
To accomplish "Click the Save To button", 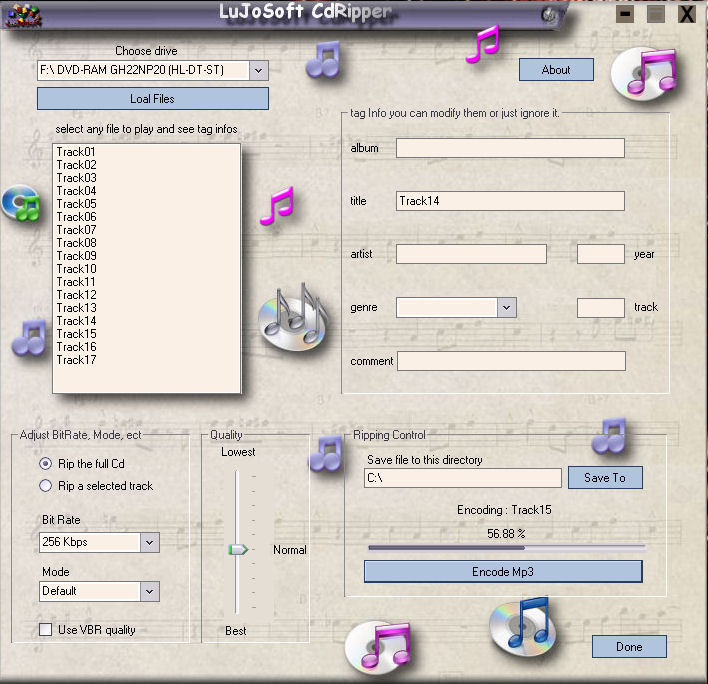I will 605,478.
